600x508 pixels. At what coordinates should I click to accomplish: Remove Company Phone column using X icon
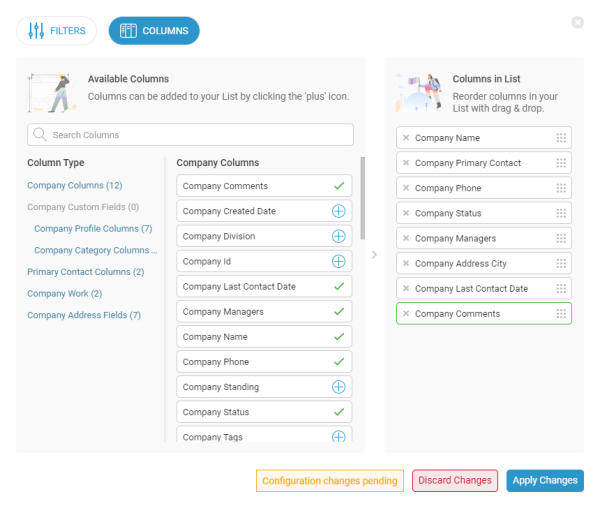pyautogui.click(x=405, y=188)
